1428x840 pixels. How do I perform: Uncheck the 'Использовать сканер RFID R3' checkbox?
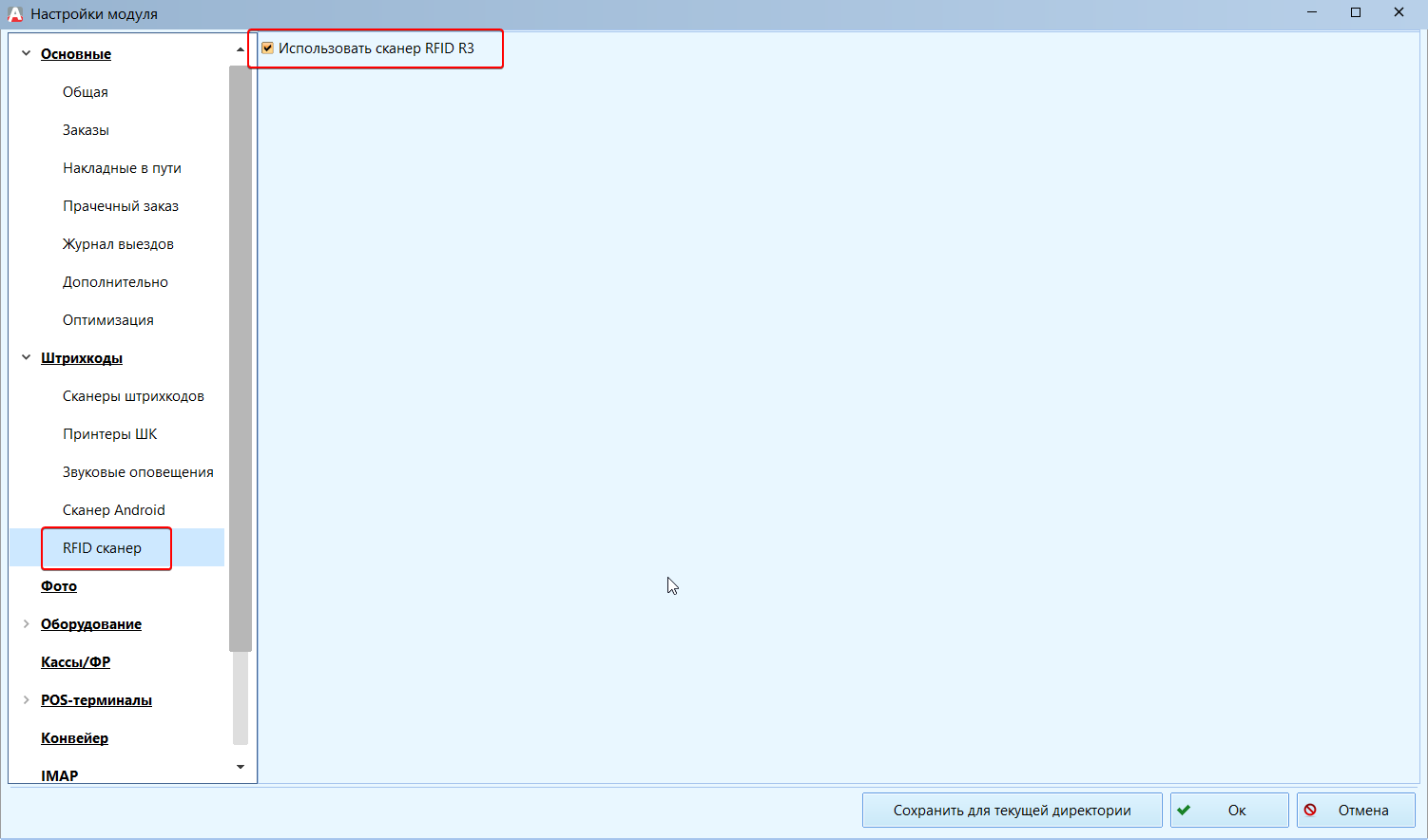(x=268, y=48)
